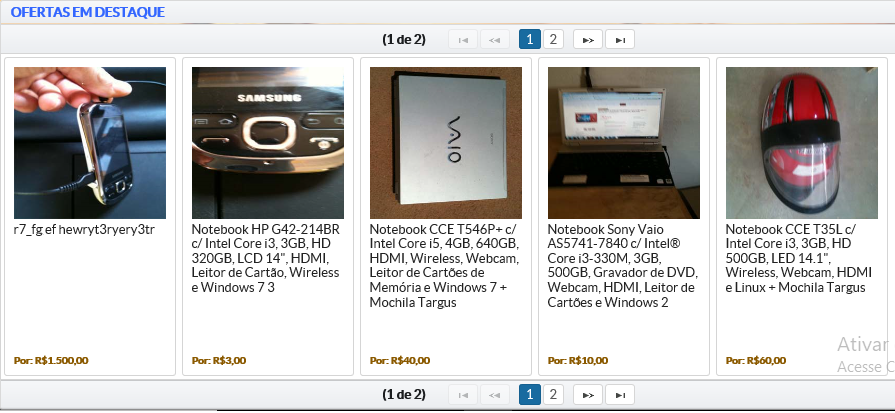Screen dimensions: 895x413
Task: Click the price Por: R$10,00
Action: [x=578, y=361]
